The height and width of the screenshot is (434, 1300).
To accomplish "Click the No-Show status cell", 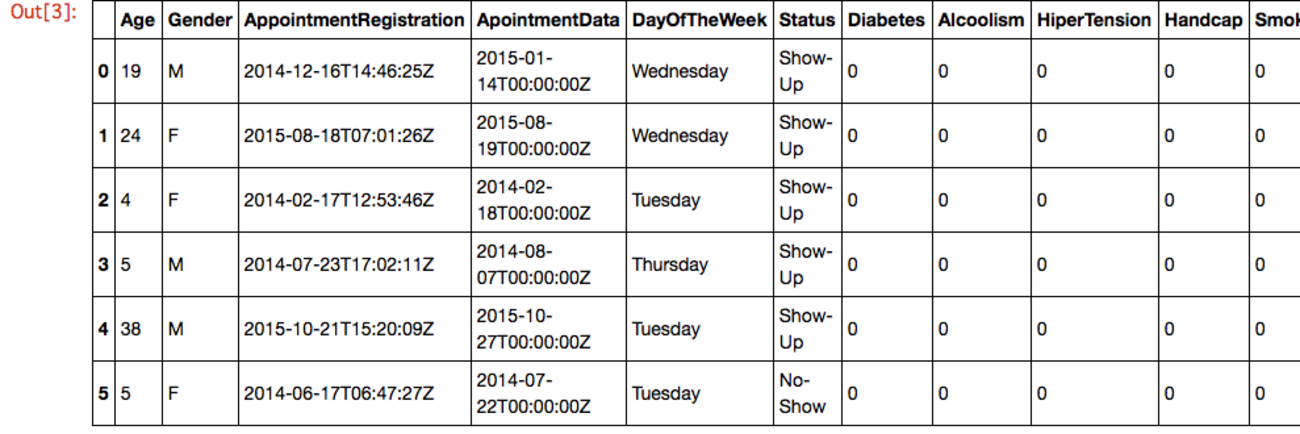I will (802, 394).
